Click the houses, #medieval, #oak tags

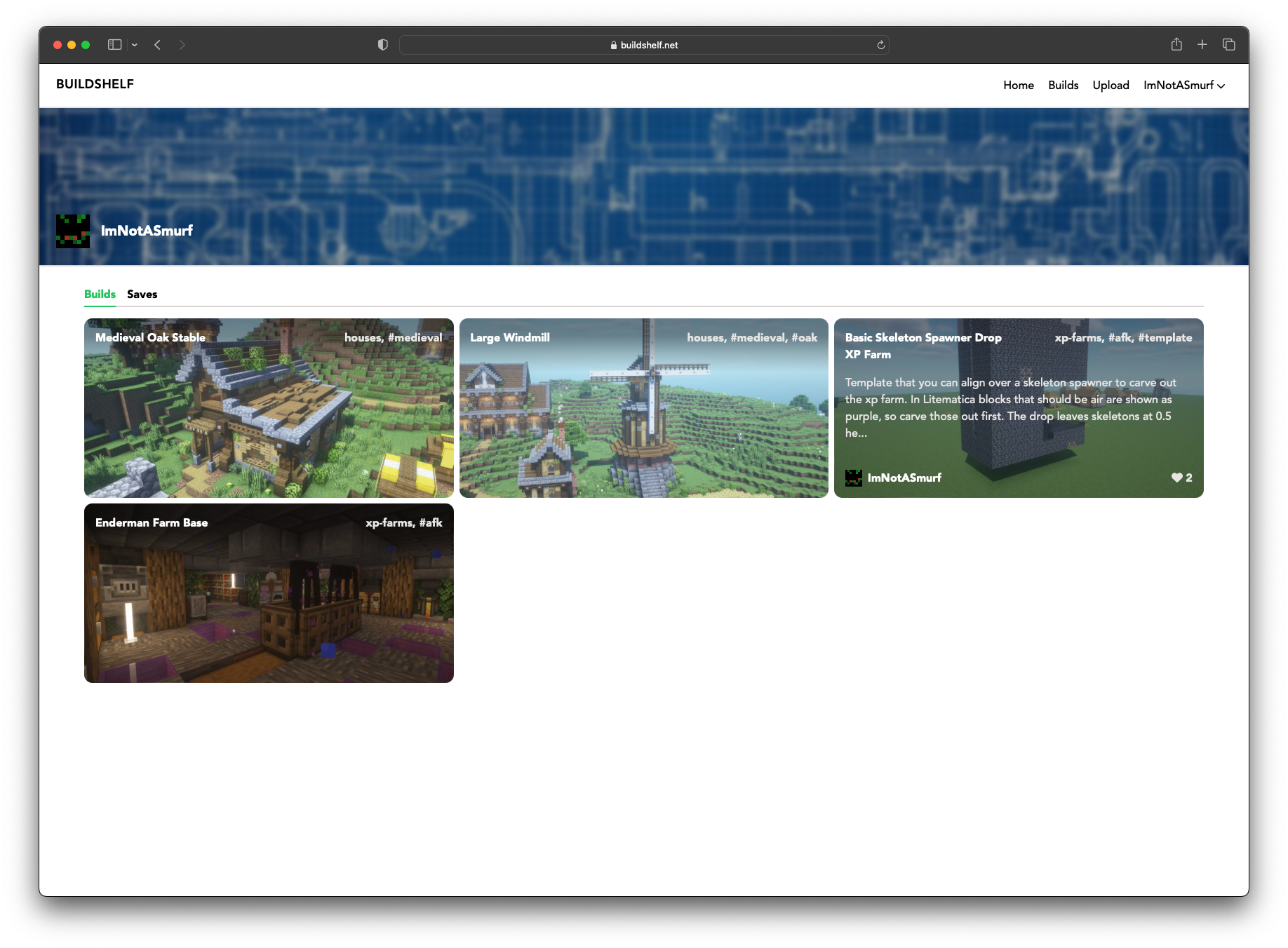coord(752,337)
